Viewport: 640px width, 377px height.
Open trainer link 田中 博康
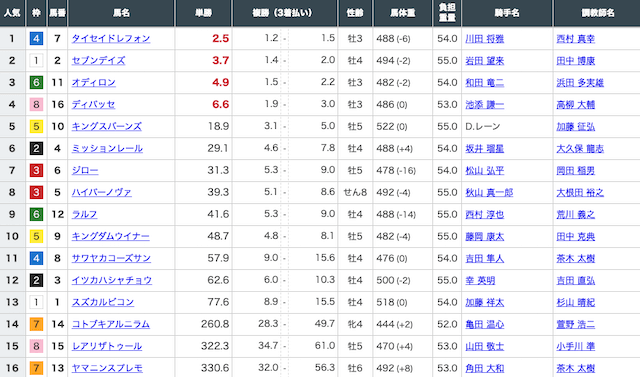(576, 61)
